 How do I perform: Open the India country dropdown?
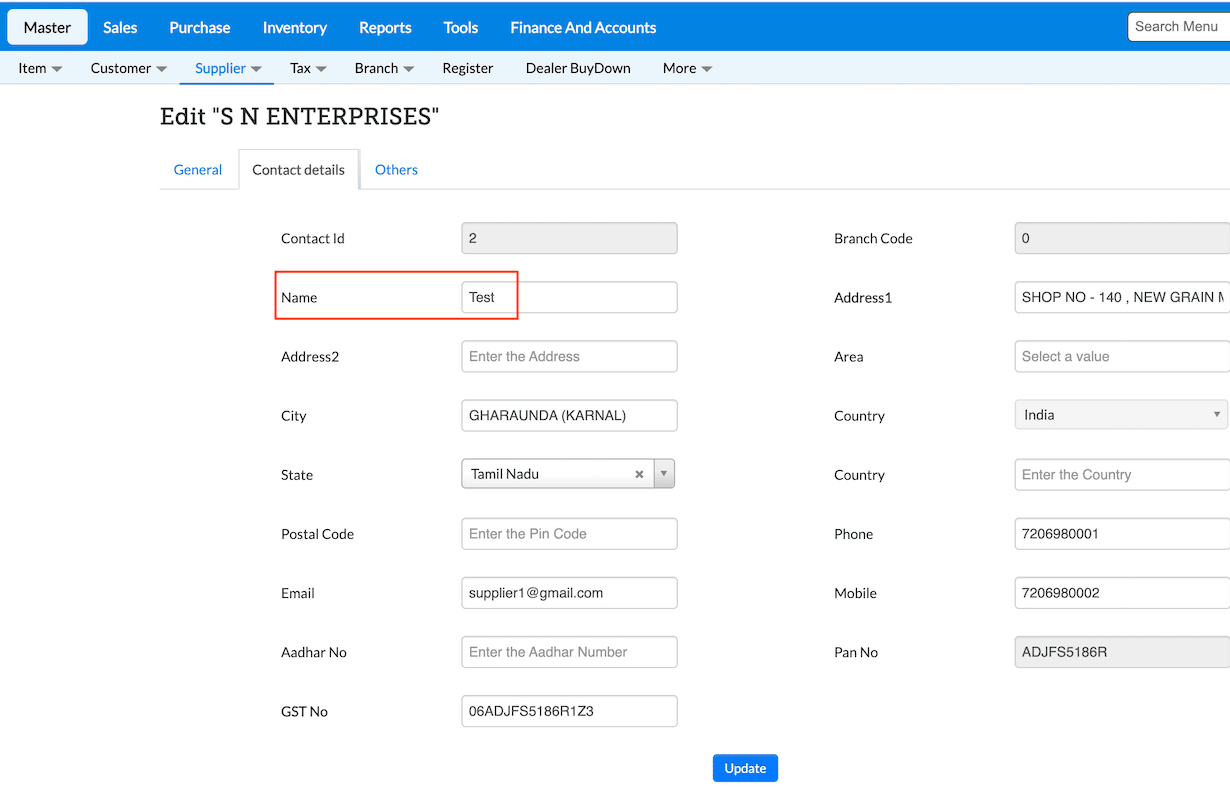pos(1121,415)
